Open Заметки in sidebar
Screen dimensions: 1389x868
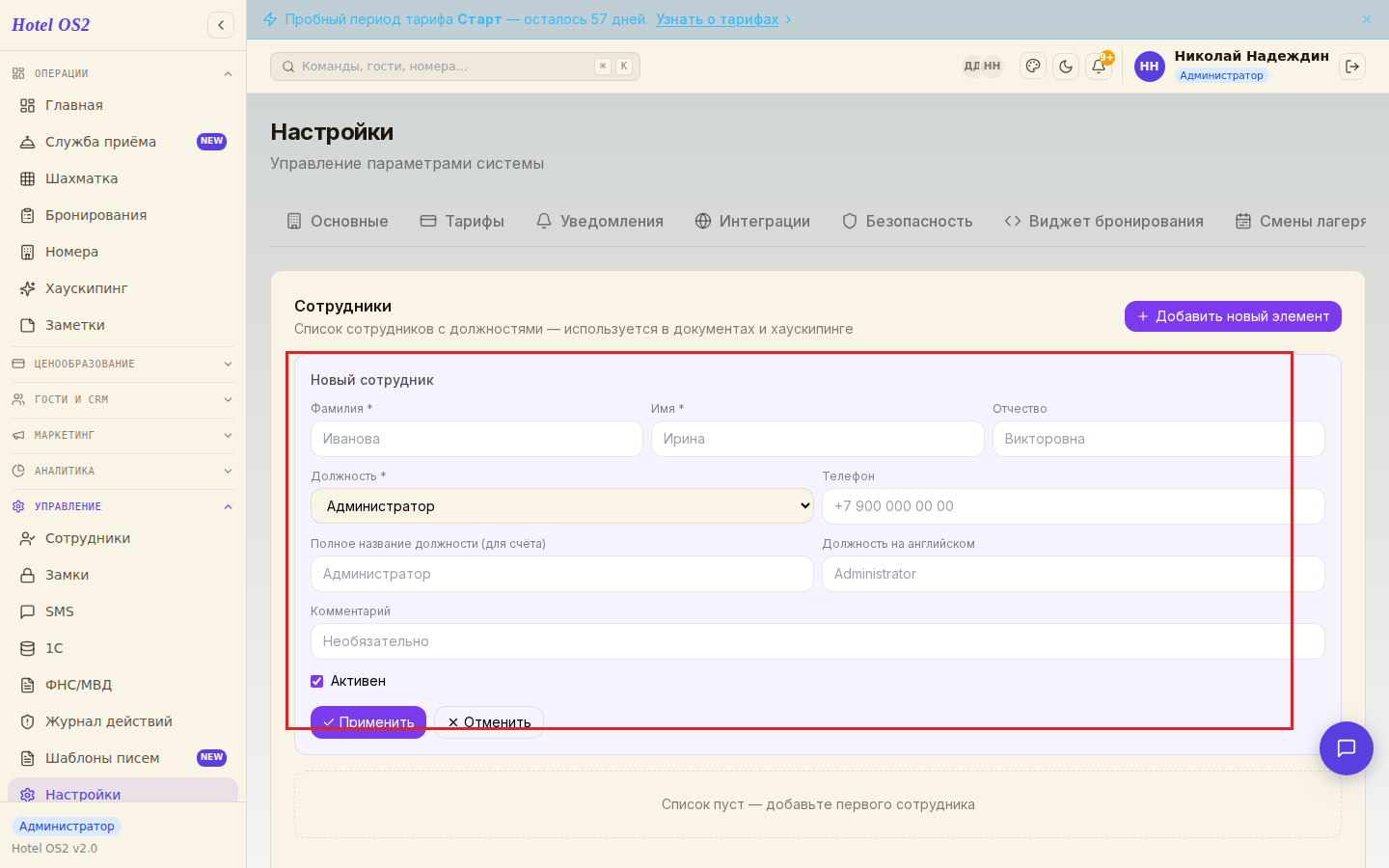(122, 325)
